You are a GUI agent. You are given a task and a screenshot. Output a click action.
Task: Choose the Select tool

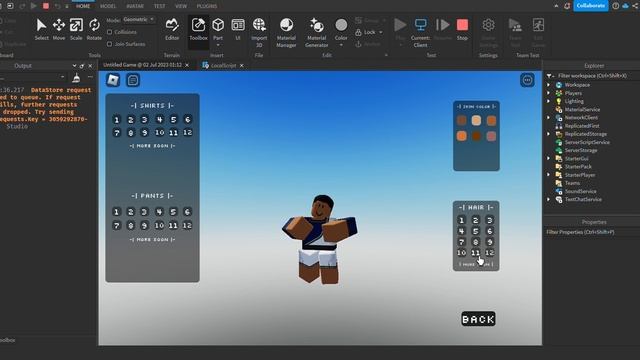click(x=41, y=29)
